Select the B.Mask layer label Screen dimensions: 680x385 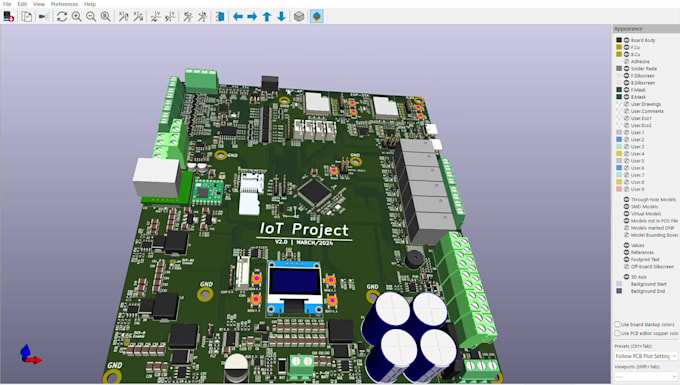tap(638, 97)
